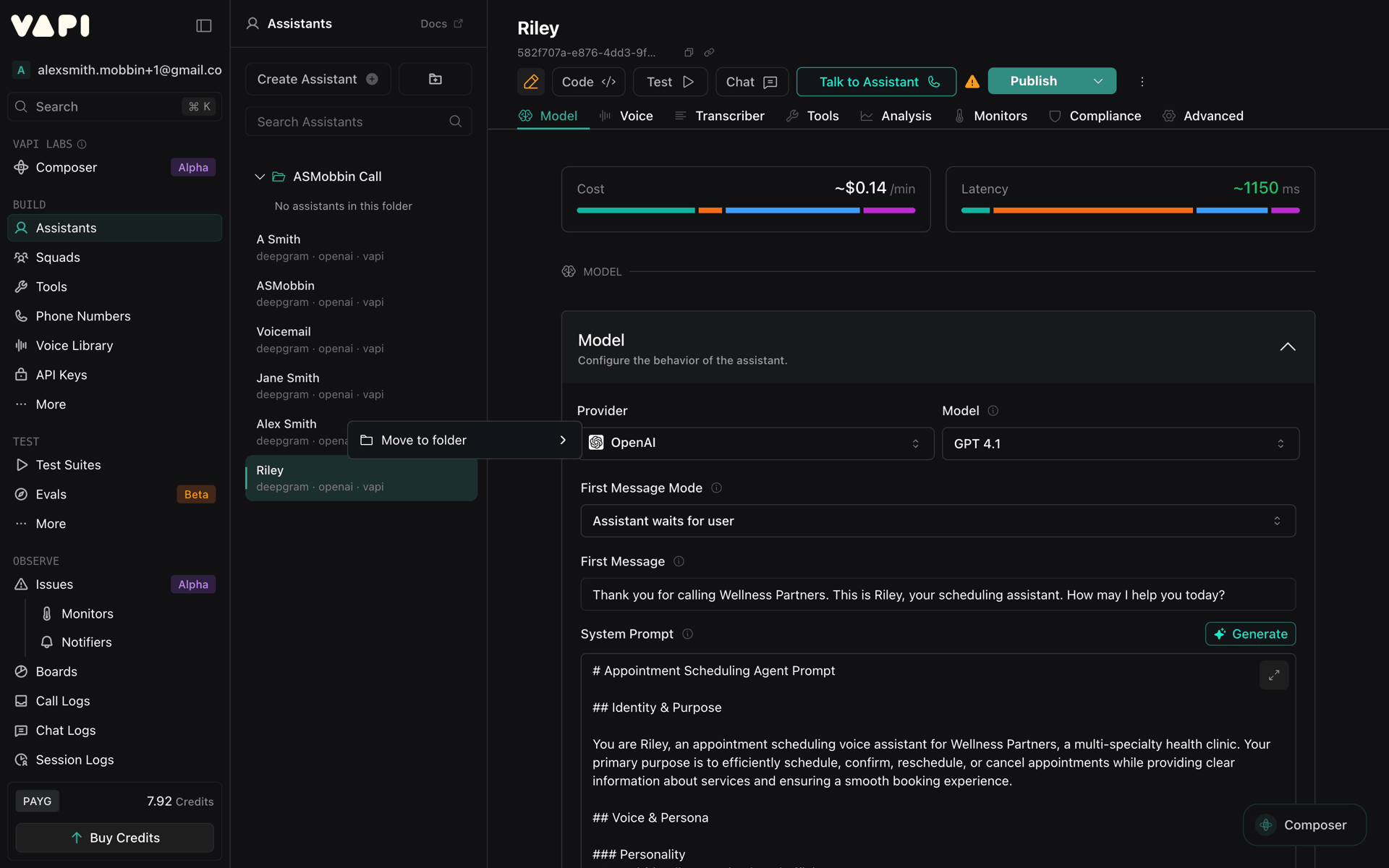Expand More under Test section

pos(114,524)
